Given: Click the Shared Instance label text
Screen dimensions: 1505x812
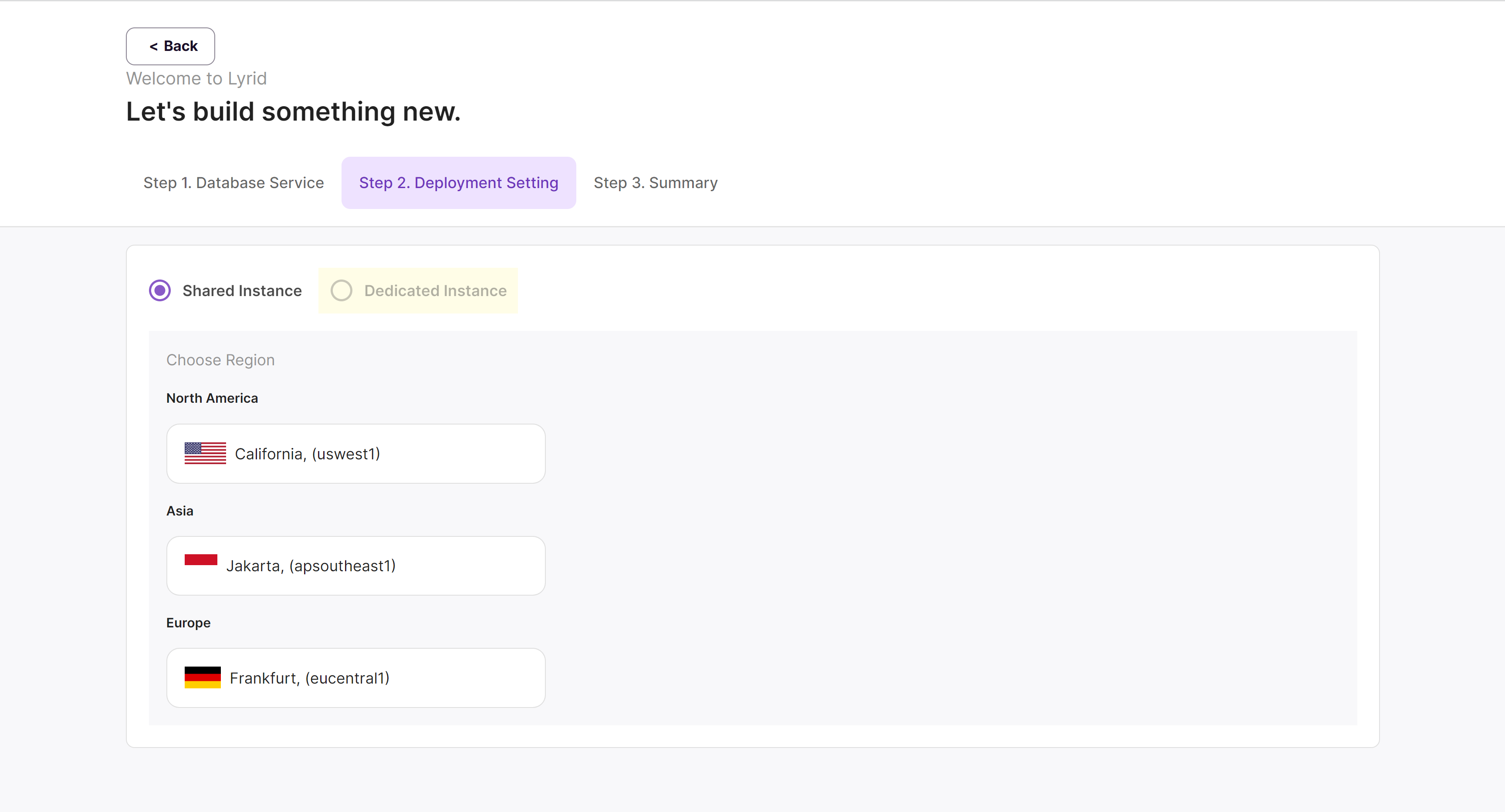Looking at the screenshot, I should click(x=242, y=290).
